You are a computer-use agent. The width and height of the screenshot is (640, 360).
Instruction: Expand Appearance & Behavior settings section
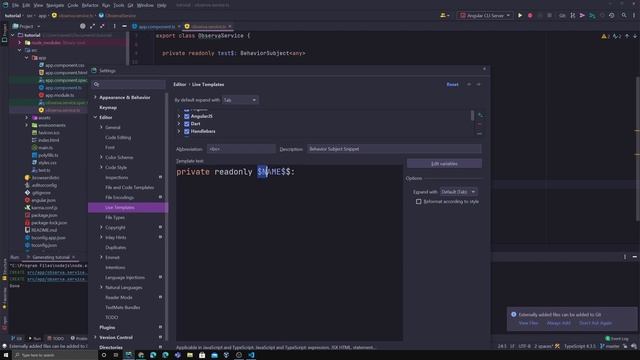96,98
